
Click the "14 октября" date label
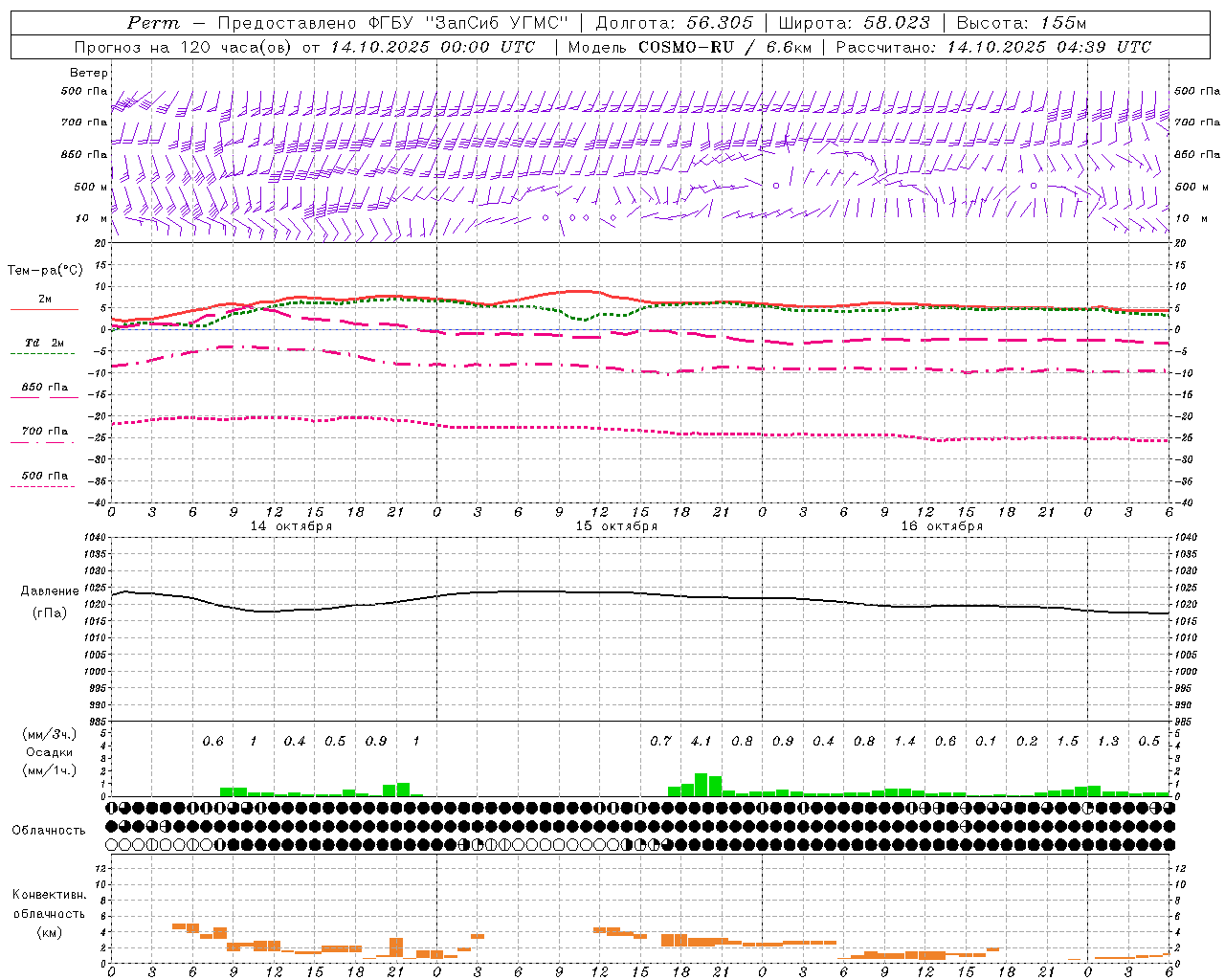291,526
